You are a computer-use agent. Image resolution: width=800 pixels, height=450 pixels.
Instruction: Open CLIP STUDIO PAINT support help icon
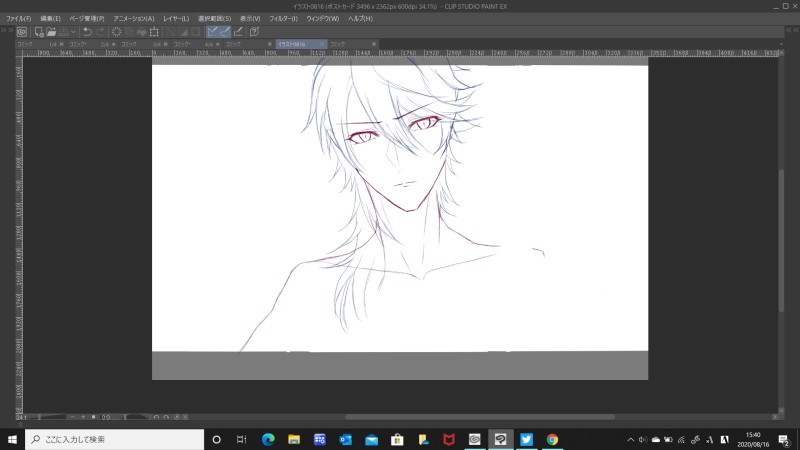[x=254, y=32]
